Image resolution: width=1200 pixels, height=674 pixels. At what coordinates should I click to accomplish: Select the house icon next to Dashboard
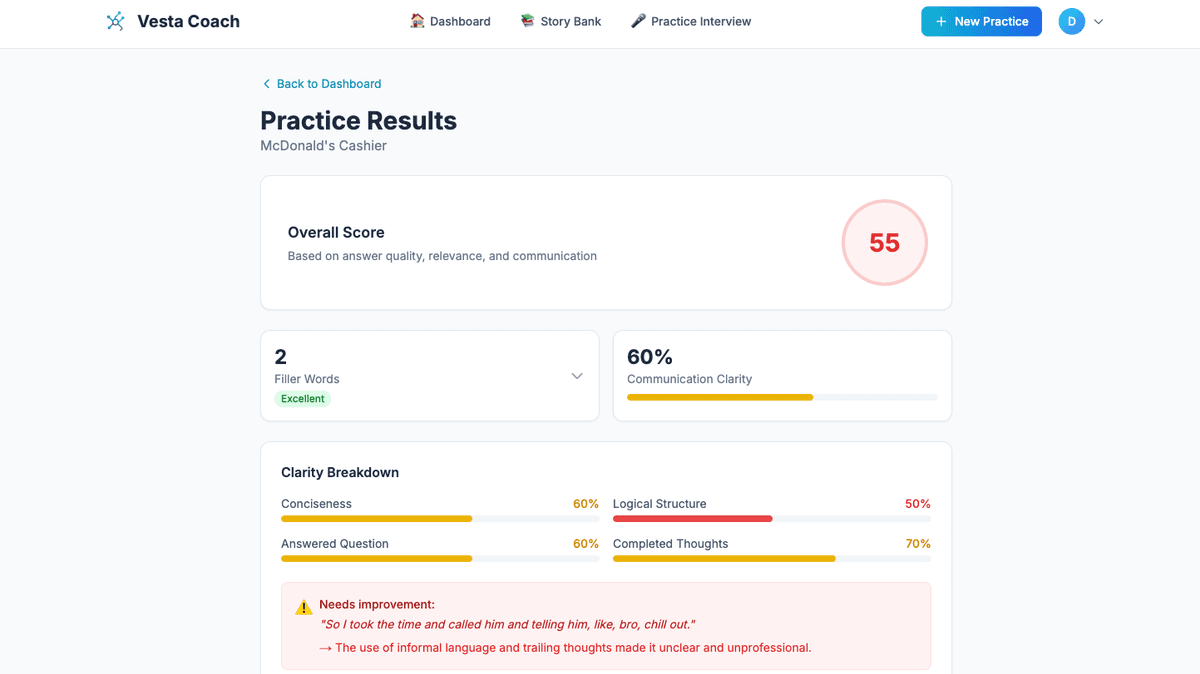[417, 20]
